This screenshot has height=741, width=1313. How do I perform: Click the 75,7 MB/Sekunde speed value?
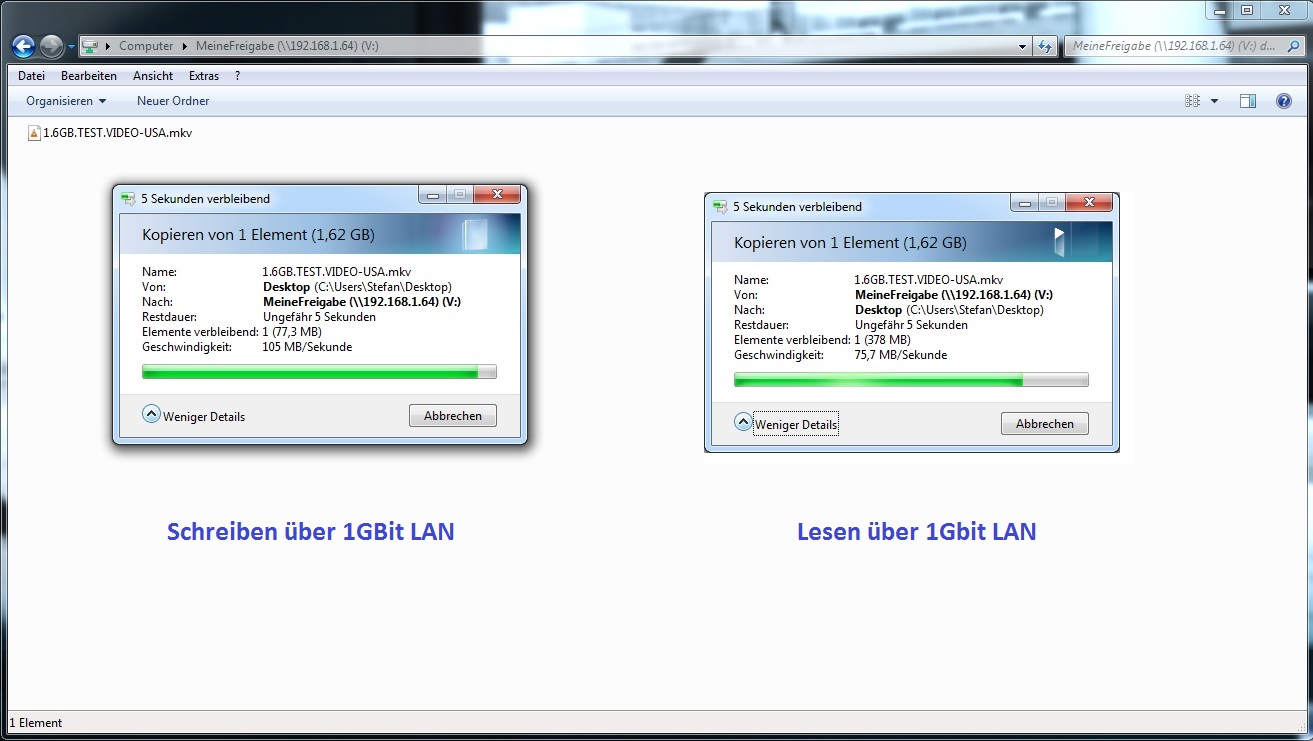click(x=900, y=355)
